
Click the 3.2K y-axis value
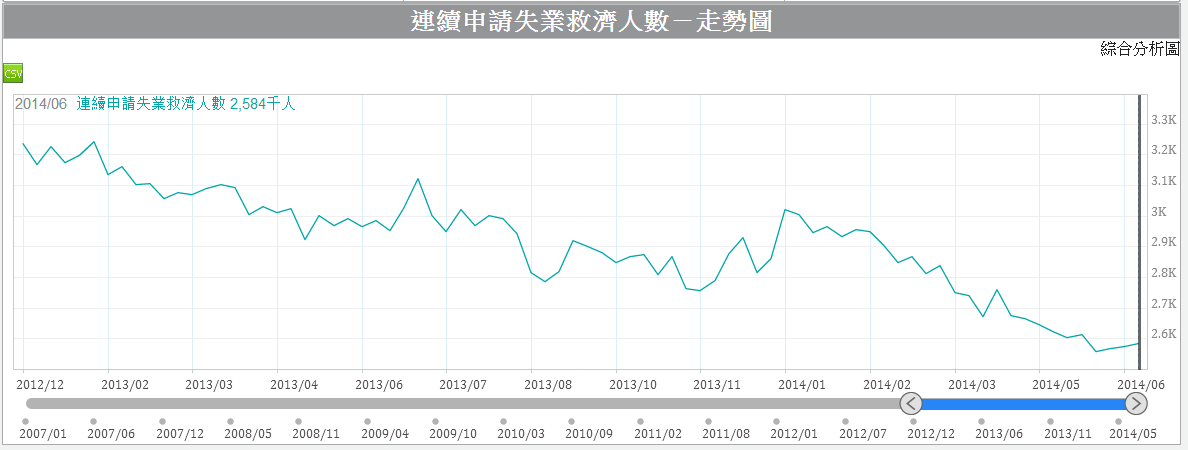1163,150
